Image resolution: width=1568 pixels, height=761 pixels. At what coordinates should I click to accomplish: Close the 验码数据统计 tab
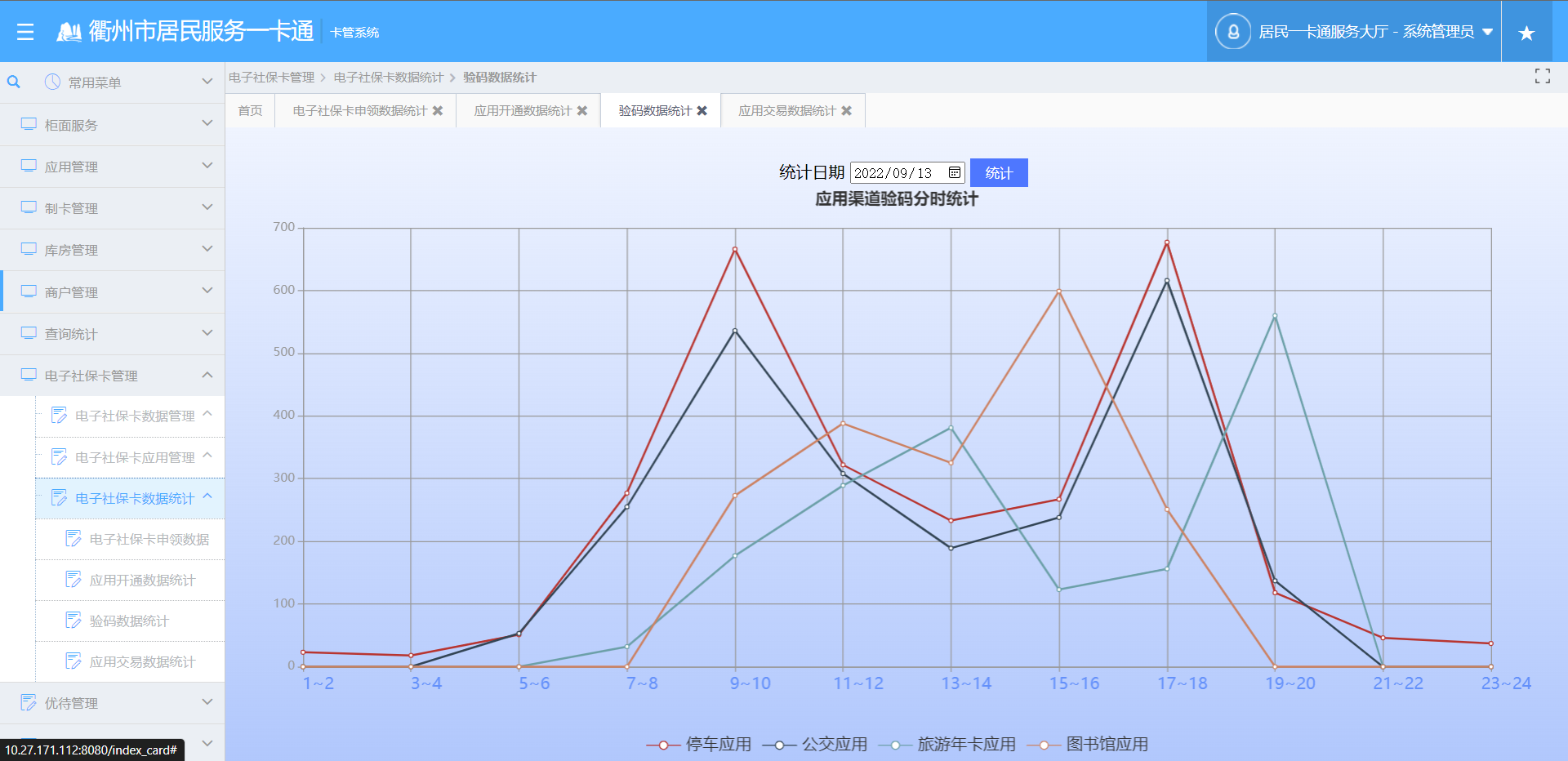pyautogui.click(x=702, y=110)
